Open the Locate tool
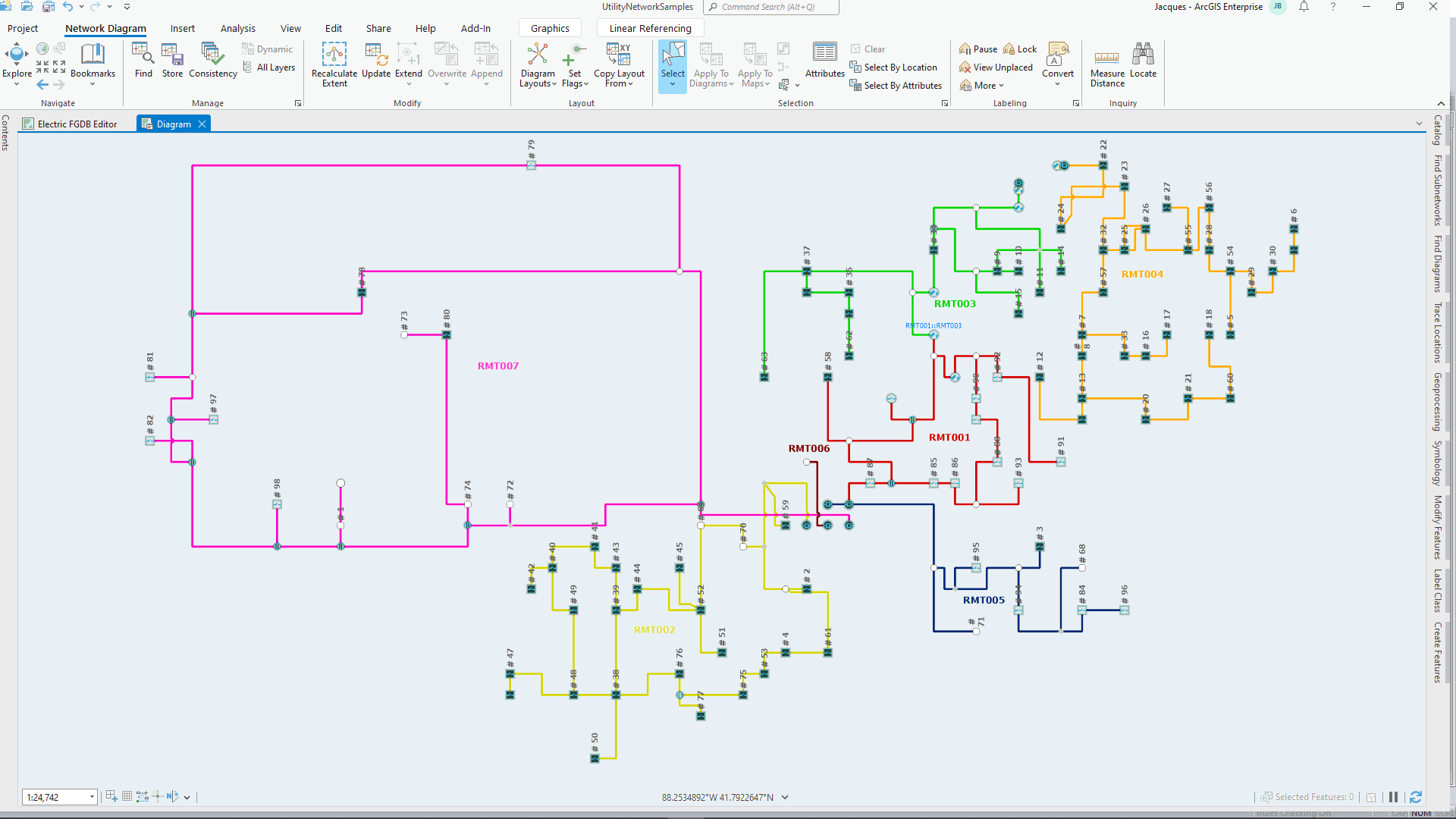The height and width of the screenshot is (819, 1456). tap(1144, 61)
